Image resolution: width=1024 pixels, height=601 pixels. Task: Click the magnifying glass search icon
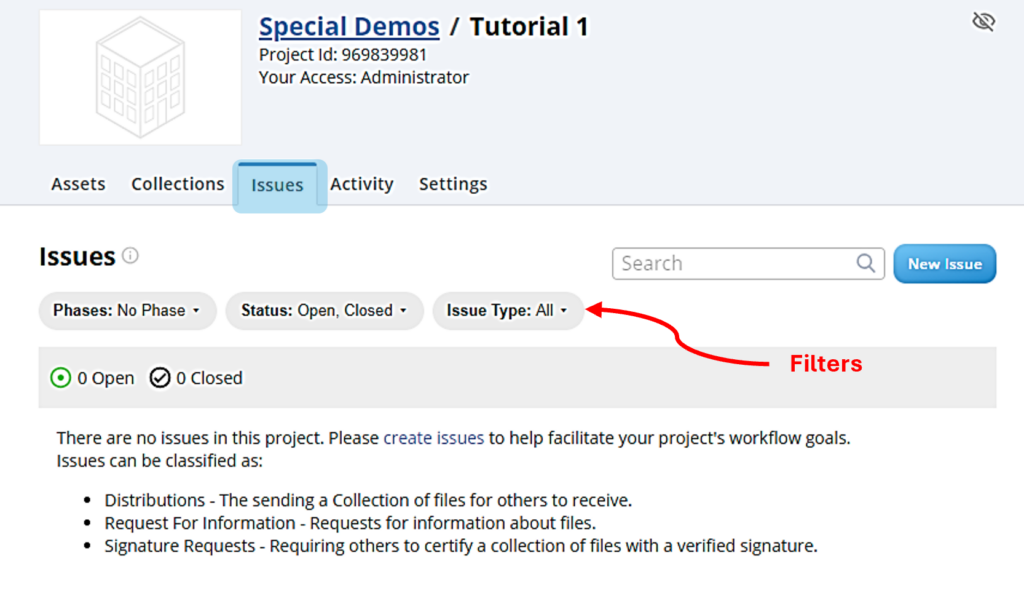click(866, 263)
